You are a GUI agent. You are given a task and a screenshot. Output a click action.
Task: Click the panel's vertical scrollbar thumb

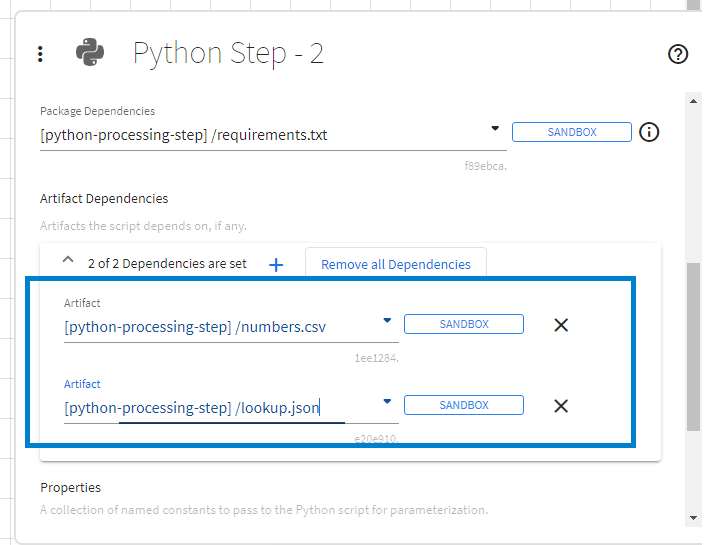(693, 345)
